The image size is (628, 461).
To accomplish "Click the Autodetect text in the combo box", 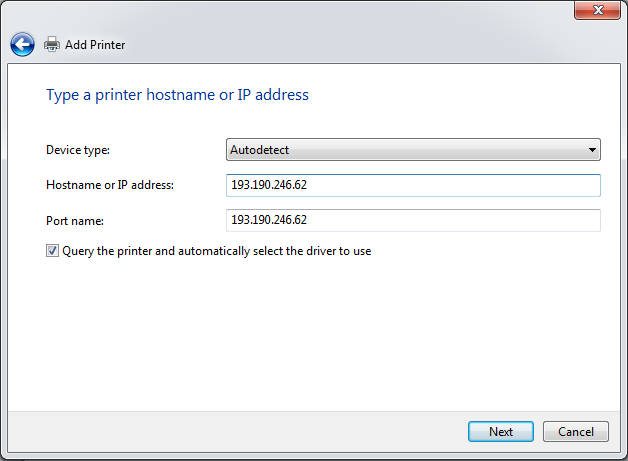I will pyautogui.click(x=259, y=150).
